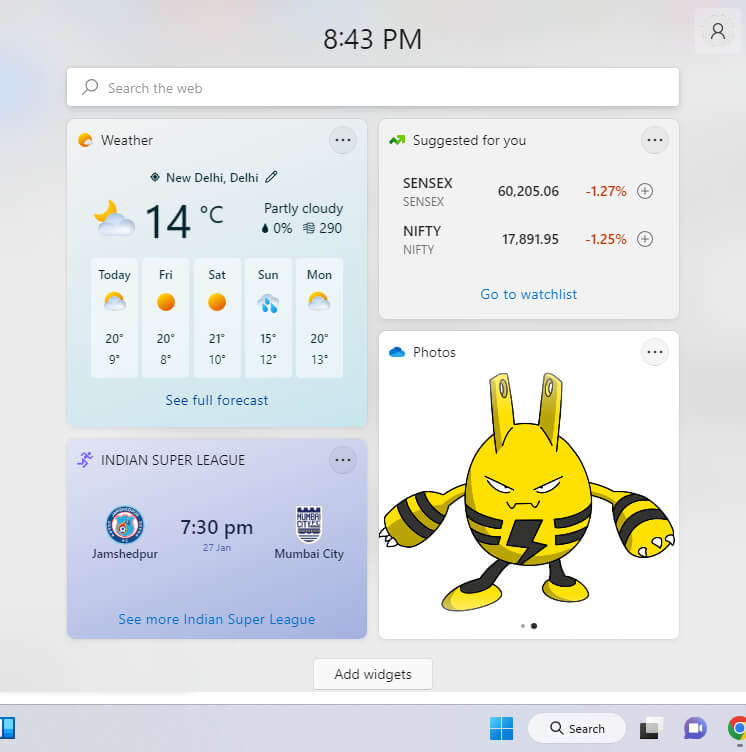Click the SENSEX value 60,205.06

(x=528, y=191)
